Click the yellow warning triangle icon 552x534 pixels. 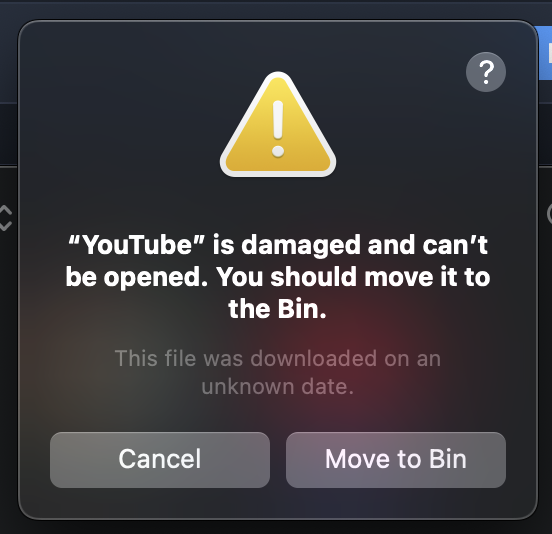[x=278, y=125]
